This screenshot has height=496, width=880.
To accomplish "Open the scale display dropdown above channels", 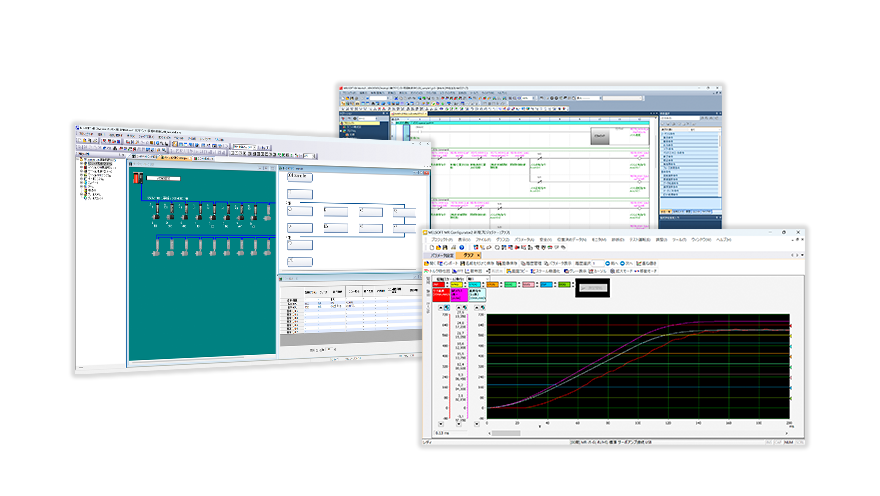I will 487,279.
